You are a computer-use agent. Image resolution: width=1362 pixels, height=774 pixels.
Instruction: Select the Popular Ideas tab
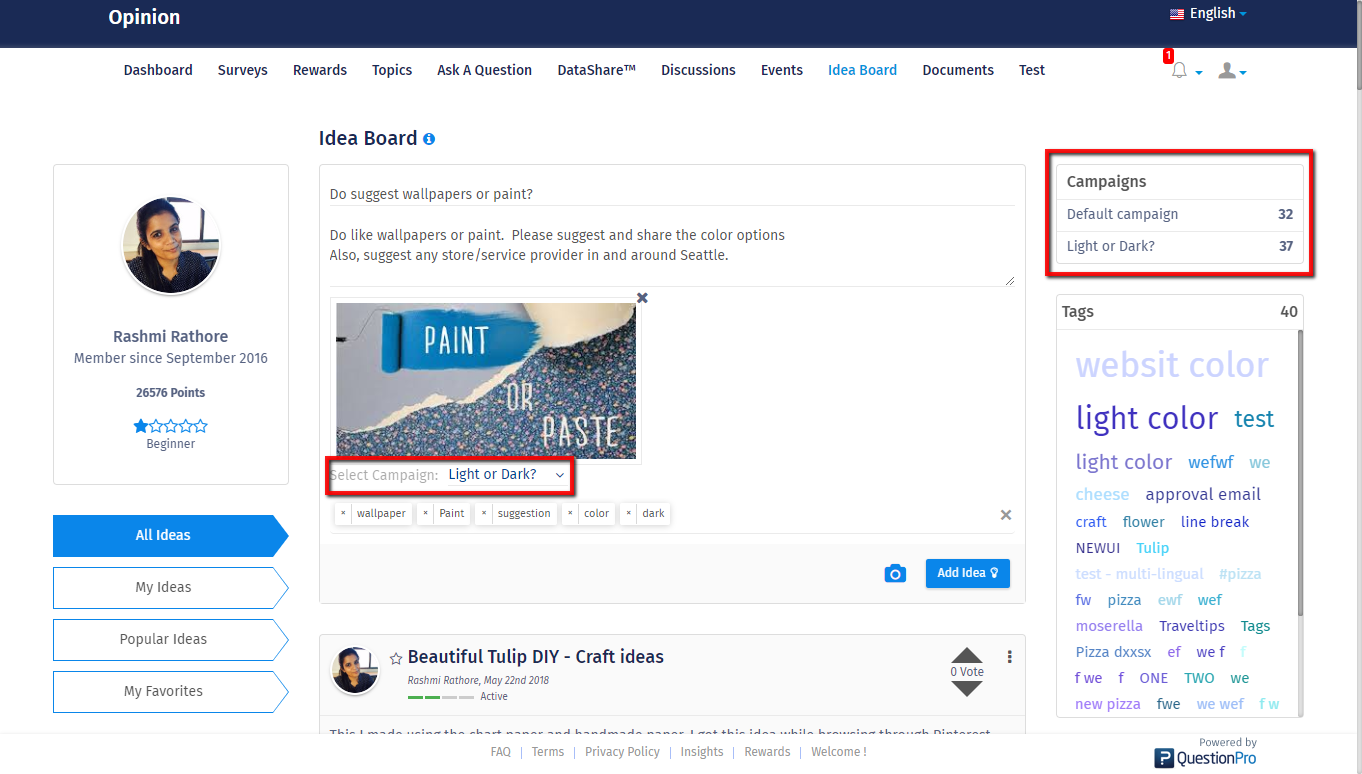[164, 639]
